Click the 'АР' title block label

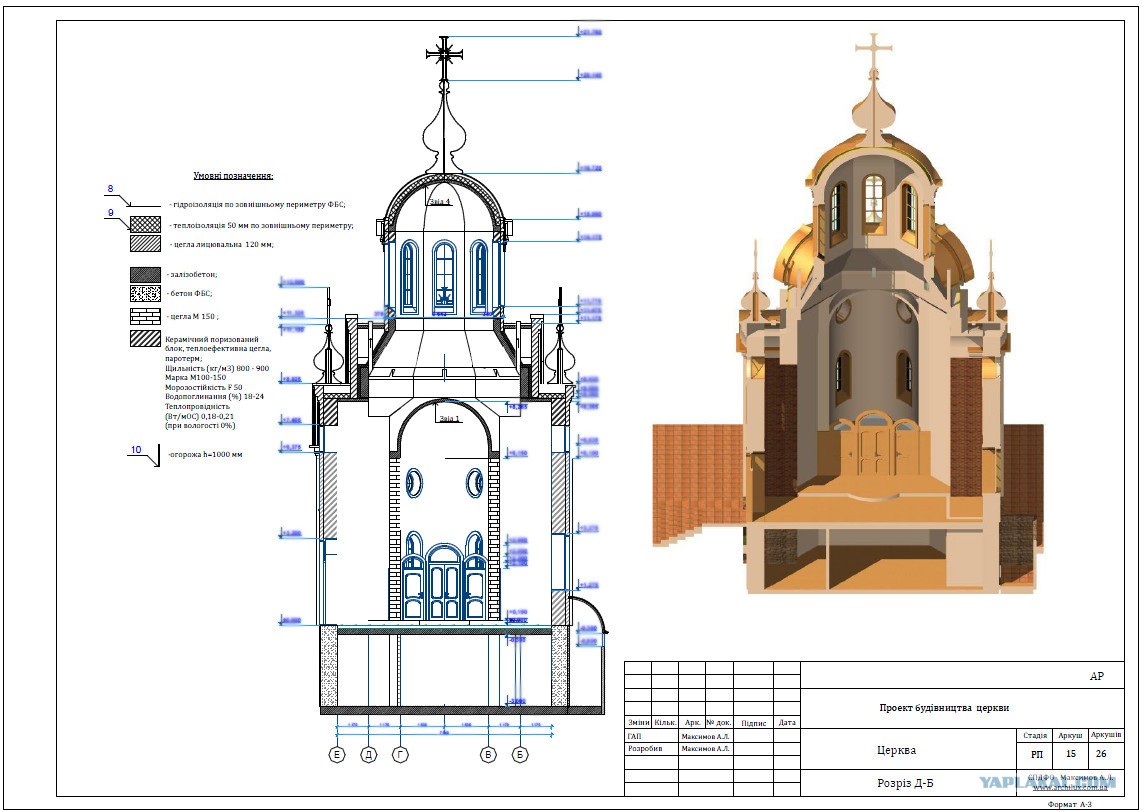tap(1097, 677)
